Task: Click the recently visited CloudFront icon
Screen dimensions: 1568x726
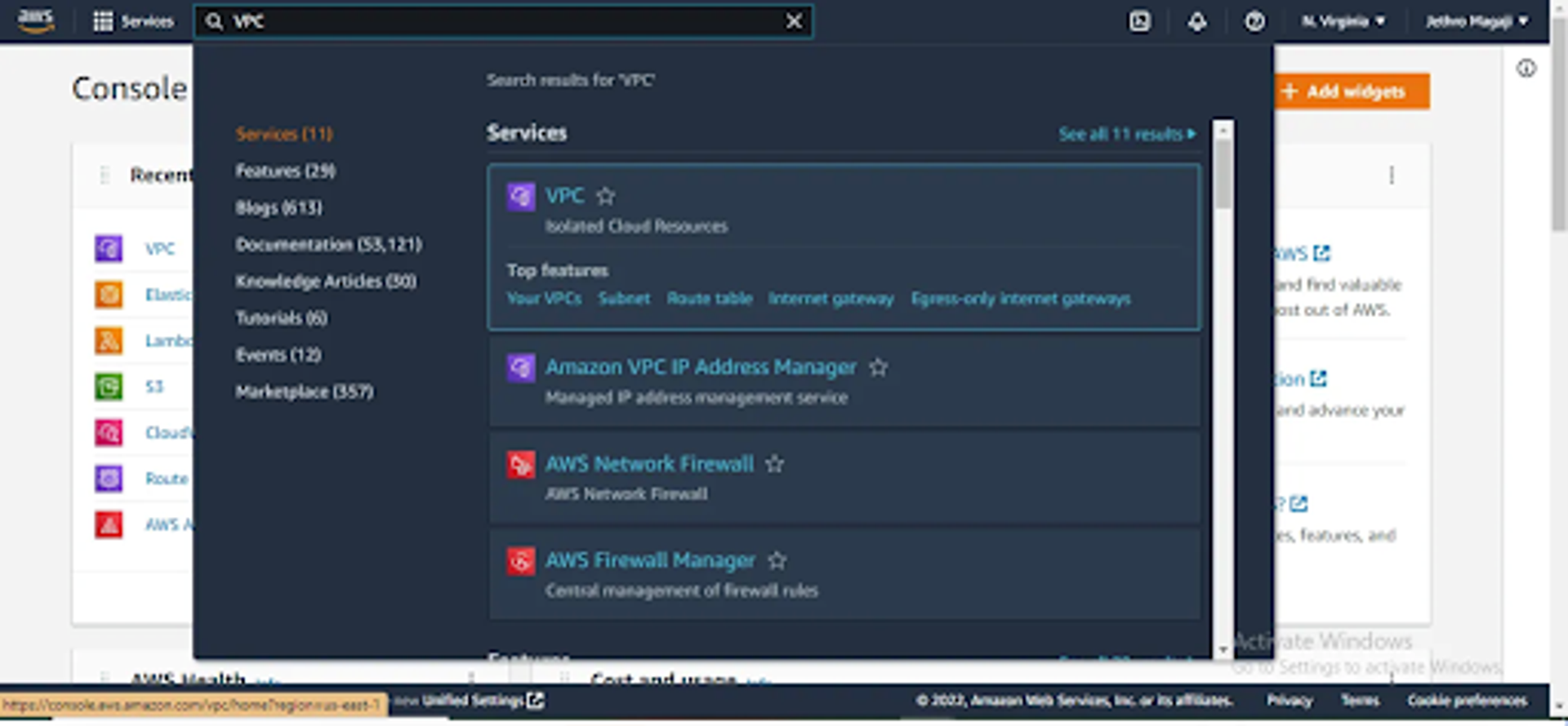Action: coord(109,432)
